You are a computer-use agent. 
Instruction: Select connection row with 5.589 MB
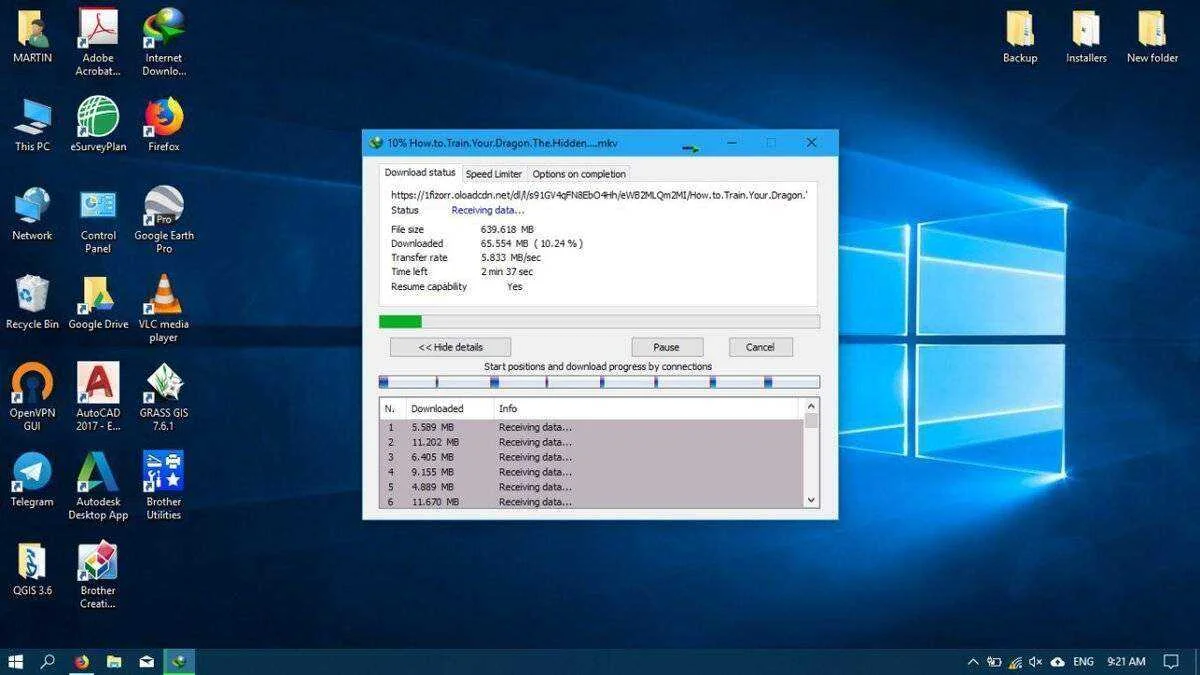(592, 427)
